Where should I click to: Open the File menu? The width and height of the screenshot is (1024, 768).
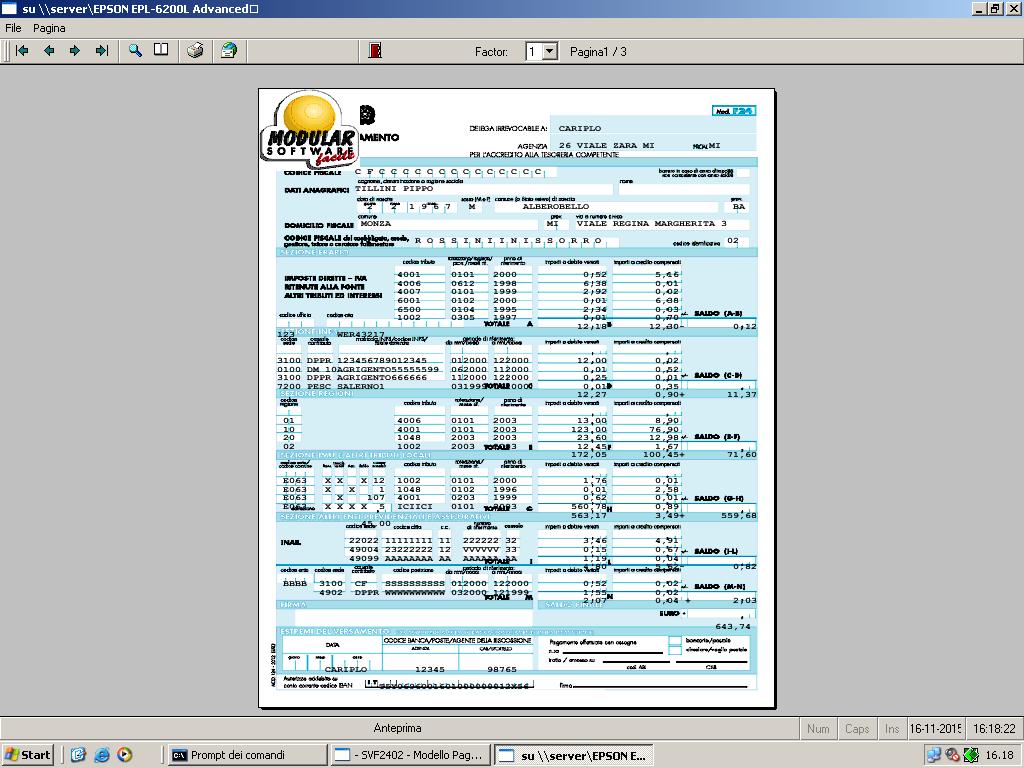click(13, 28)
